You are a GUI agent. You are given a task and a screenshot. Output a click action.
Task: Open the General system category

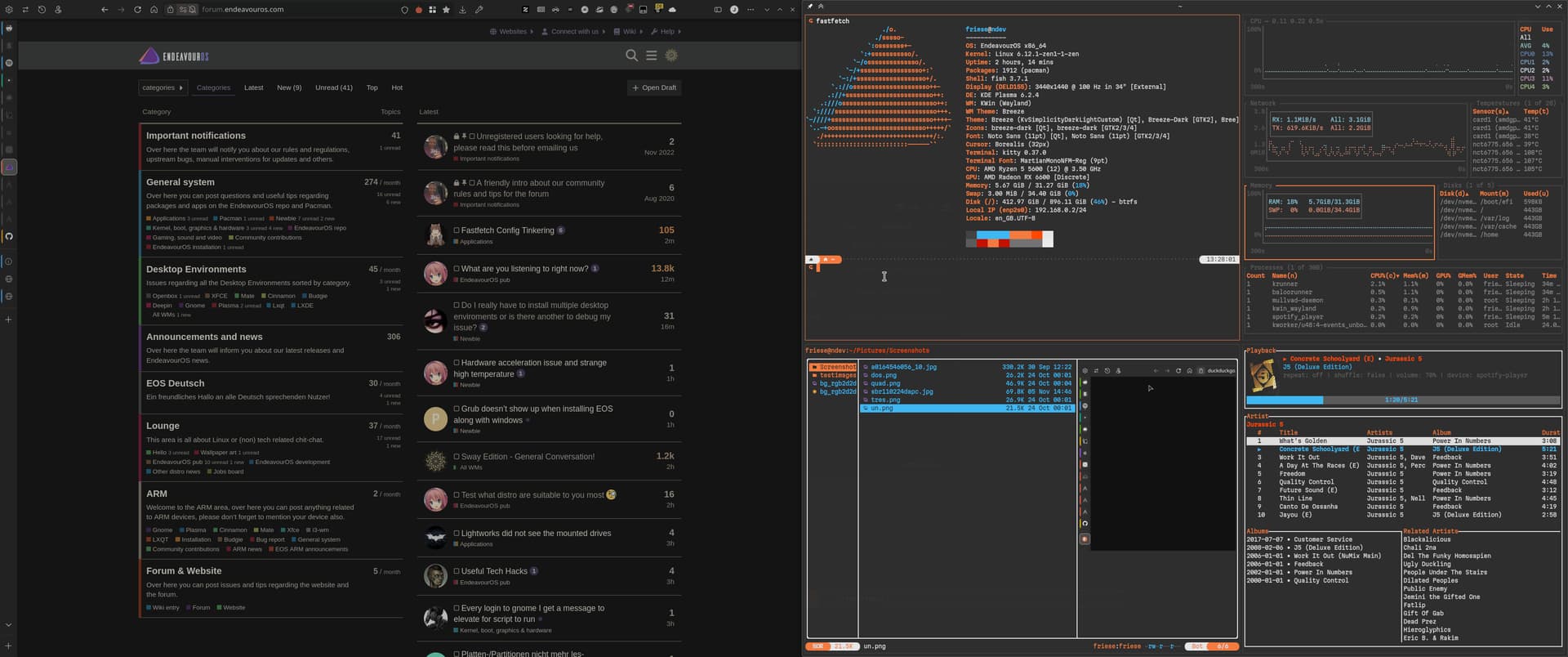180,182
